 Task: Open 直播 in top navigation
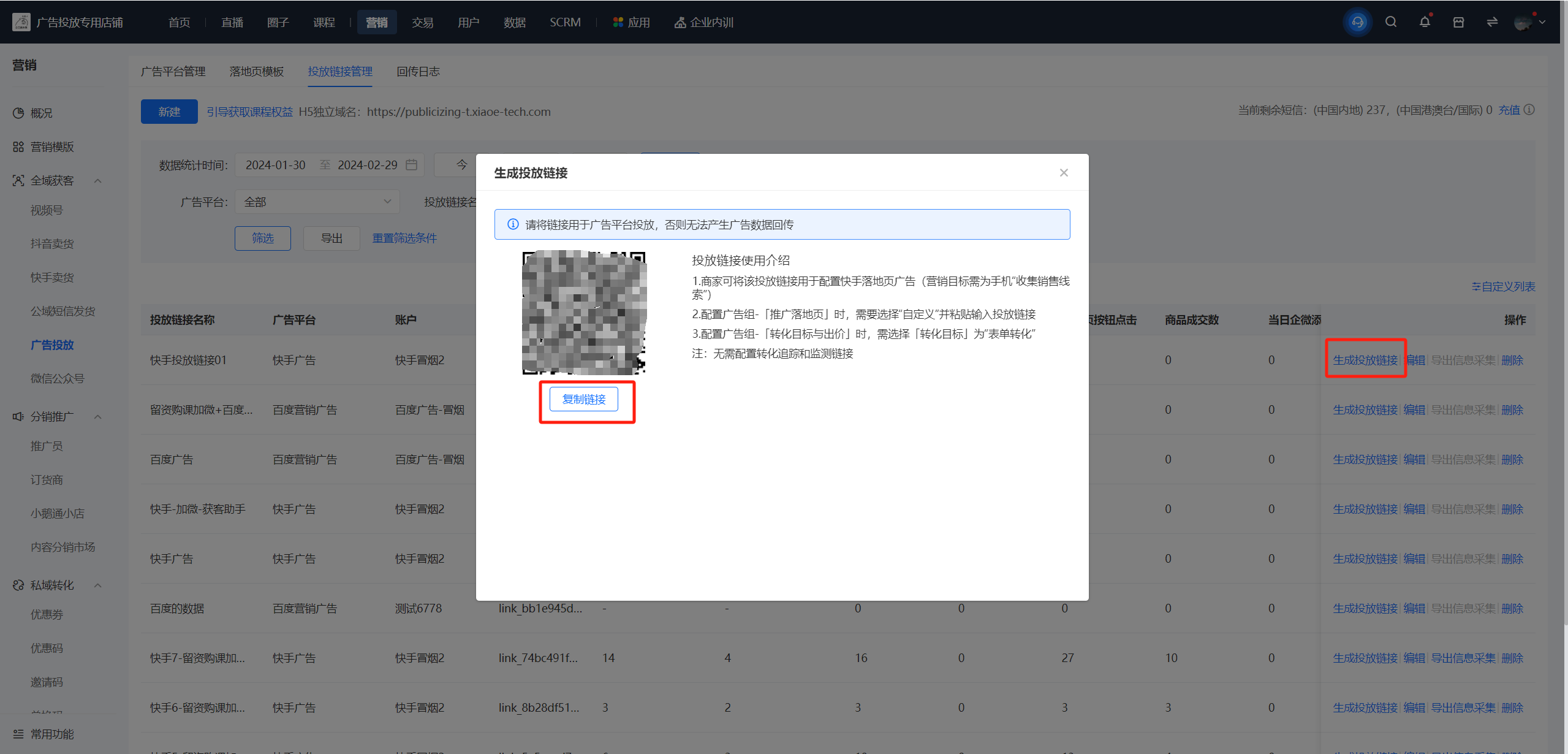coord(232,22)
